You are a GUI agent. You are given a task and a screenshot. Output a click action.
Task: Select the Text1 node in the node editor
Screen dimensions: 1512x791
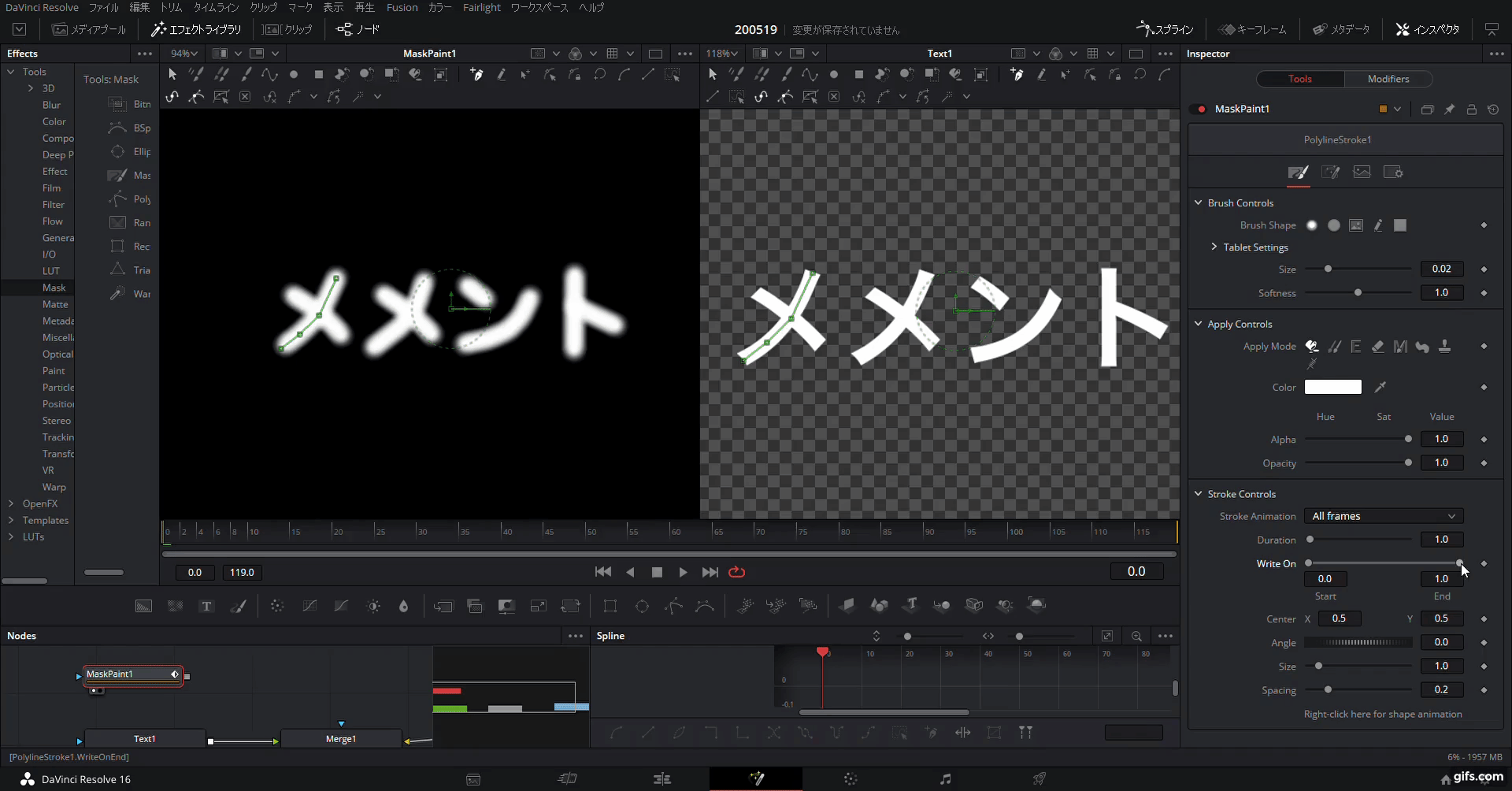click(145, 738)
